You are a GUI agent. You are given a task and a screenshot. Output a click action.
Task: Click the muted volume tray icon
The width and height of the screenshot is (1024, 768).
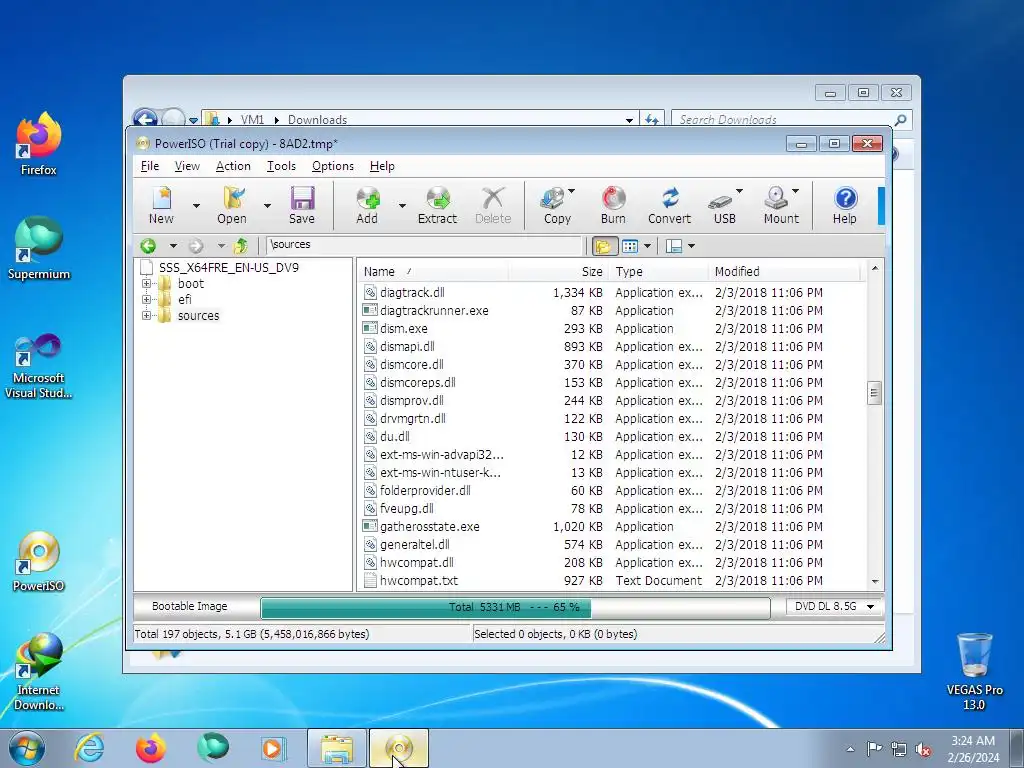pyautogui.click(x=923, y=749)
